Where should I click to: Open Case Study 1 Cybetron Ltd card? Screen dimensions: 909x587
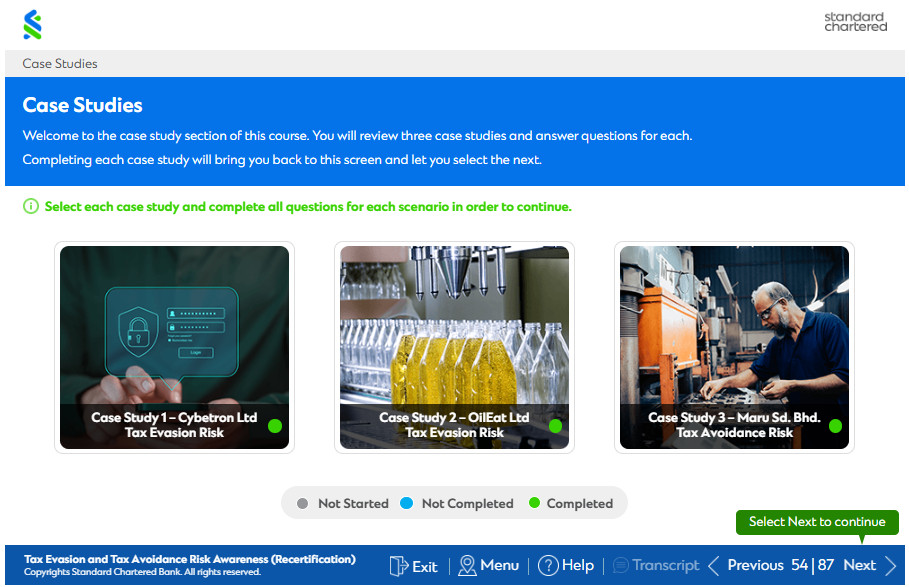(x=174, y=347)
